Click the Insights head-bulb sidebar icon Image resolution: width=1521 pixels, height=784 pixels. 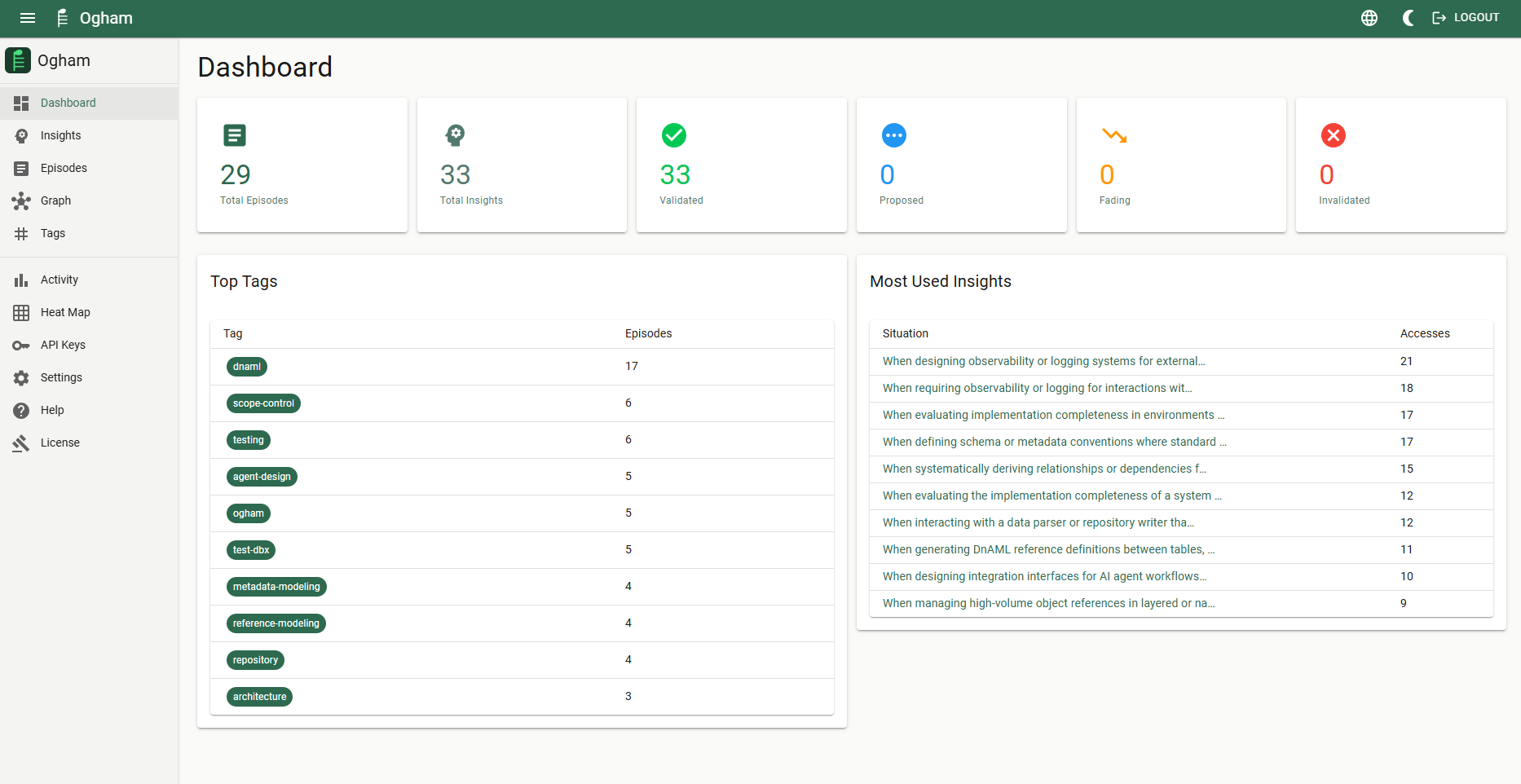click(x=21, y=135)
